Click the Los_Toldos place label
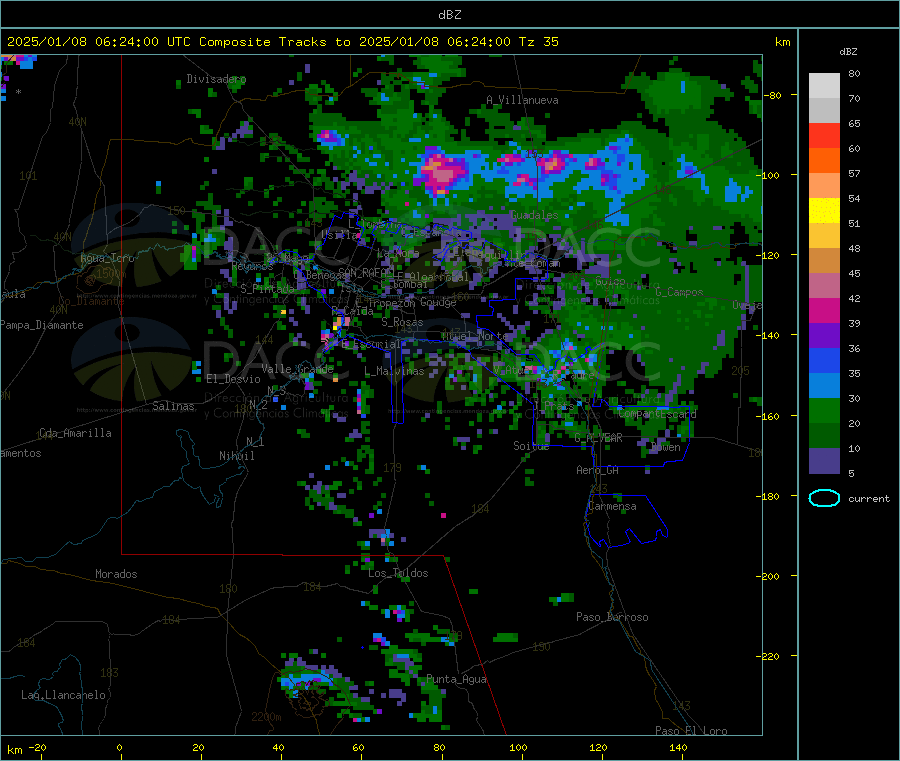Screen dimensions: 900x761 click(398, 573)
